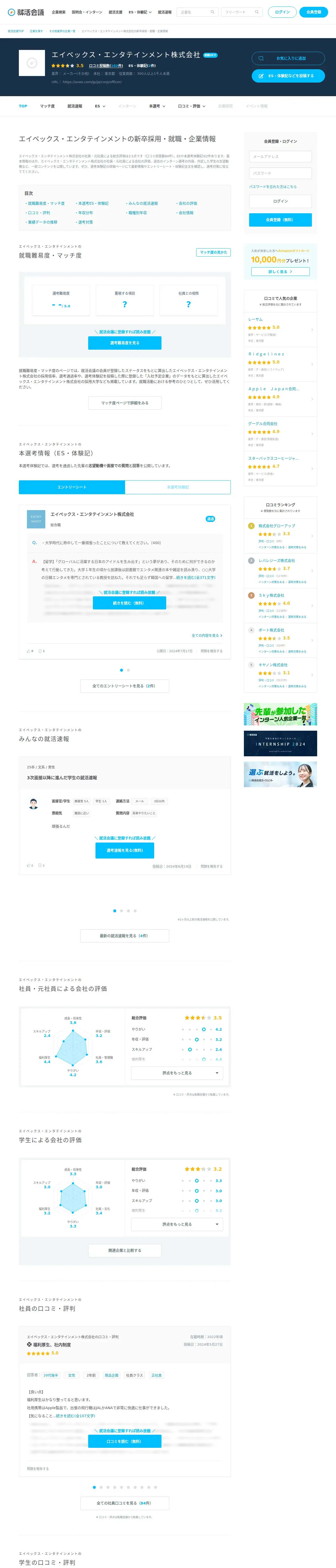
Task: Open 説明会・インターン in the top navigation
Action: 87,12
